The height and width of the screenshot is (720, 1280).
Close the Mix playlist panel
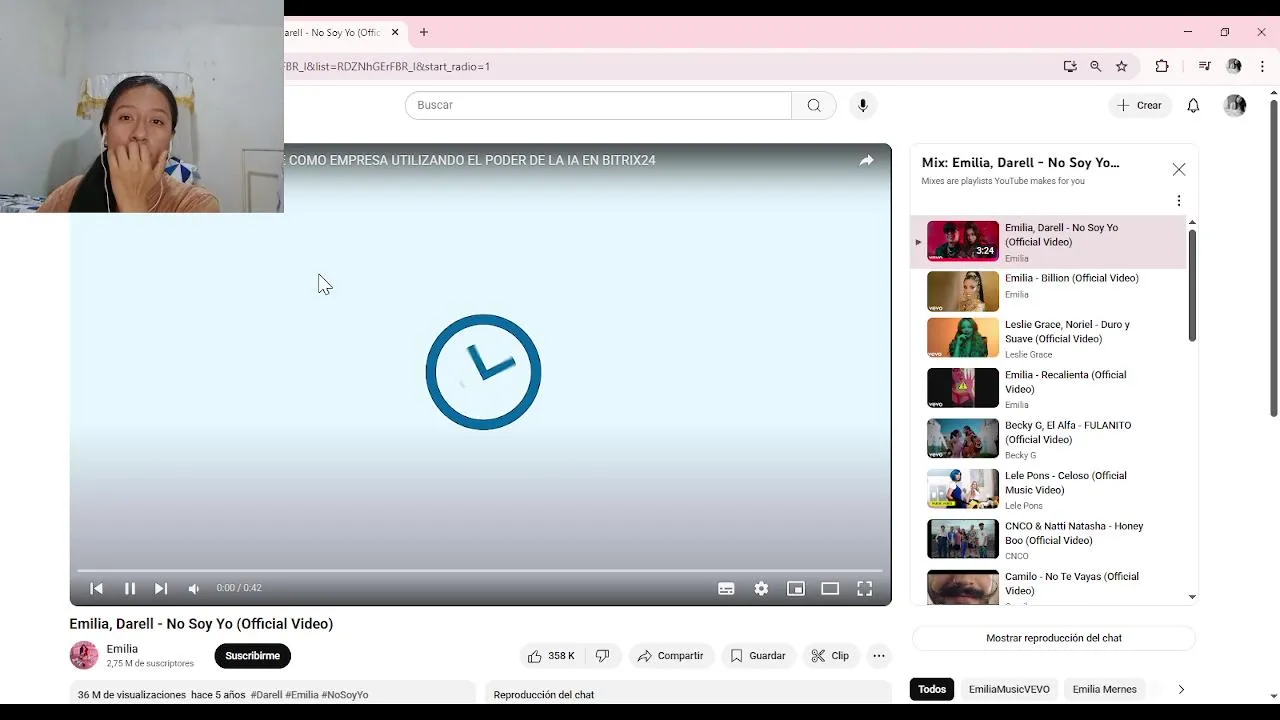pyautogui.click(x=1179, y=170)
